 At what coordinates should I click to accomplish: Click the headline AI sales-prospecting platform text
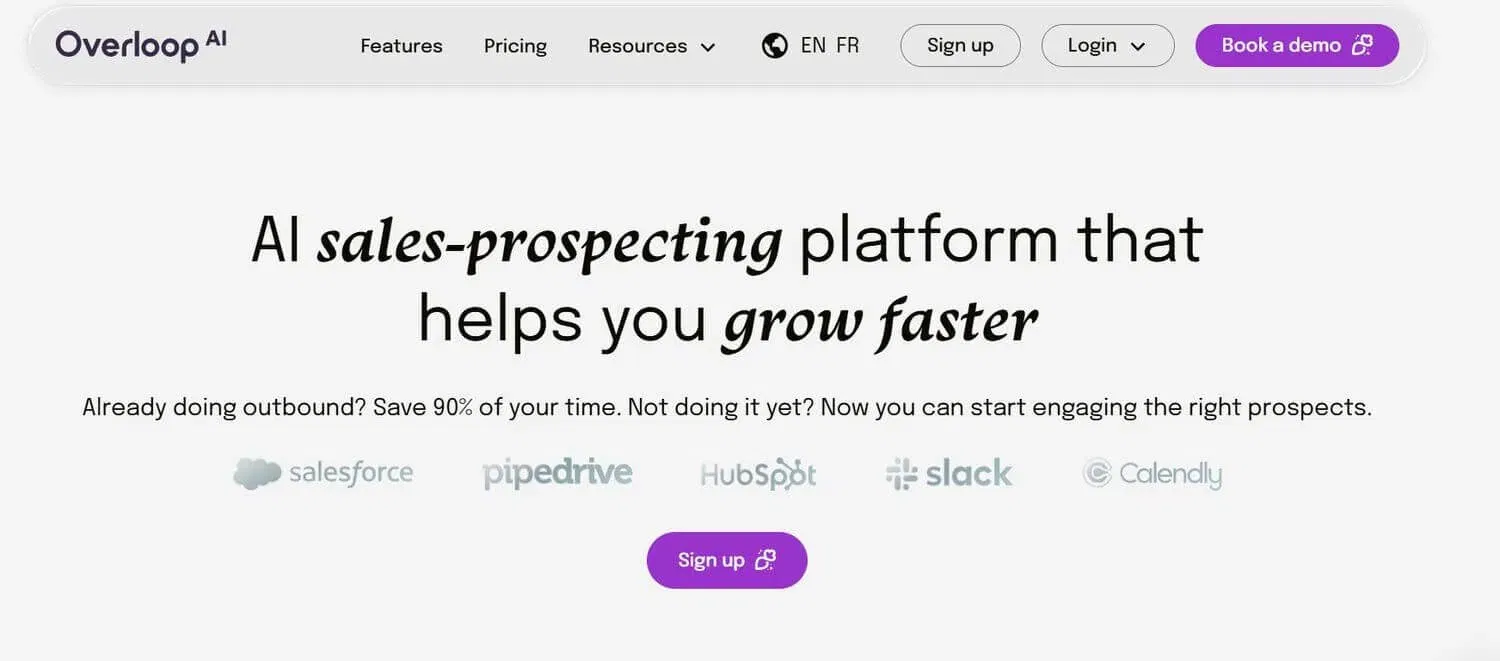coord(727,242)
